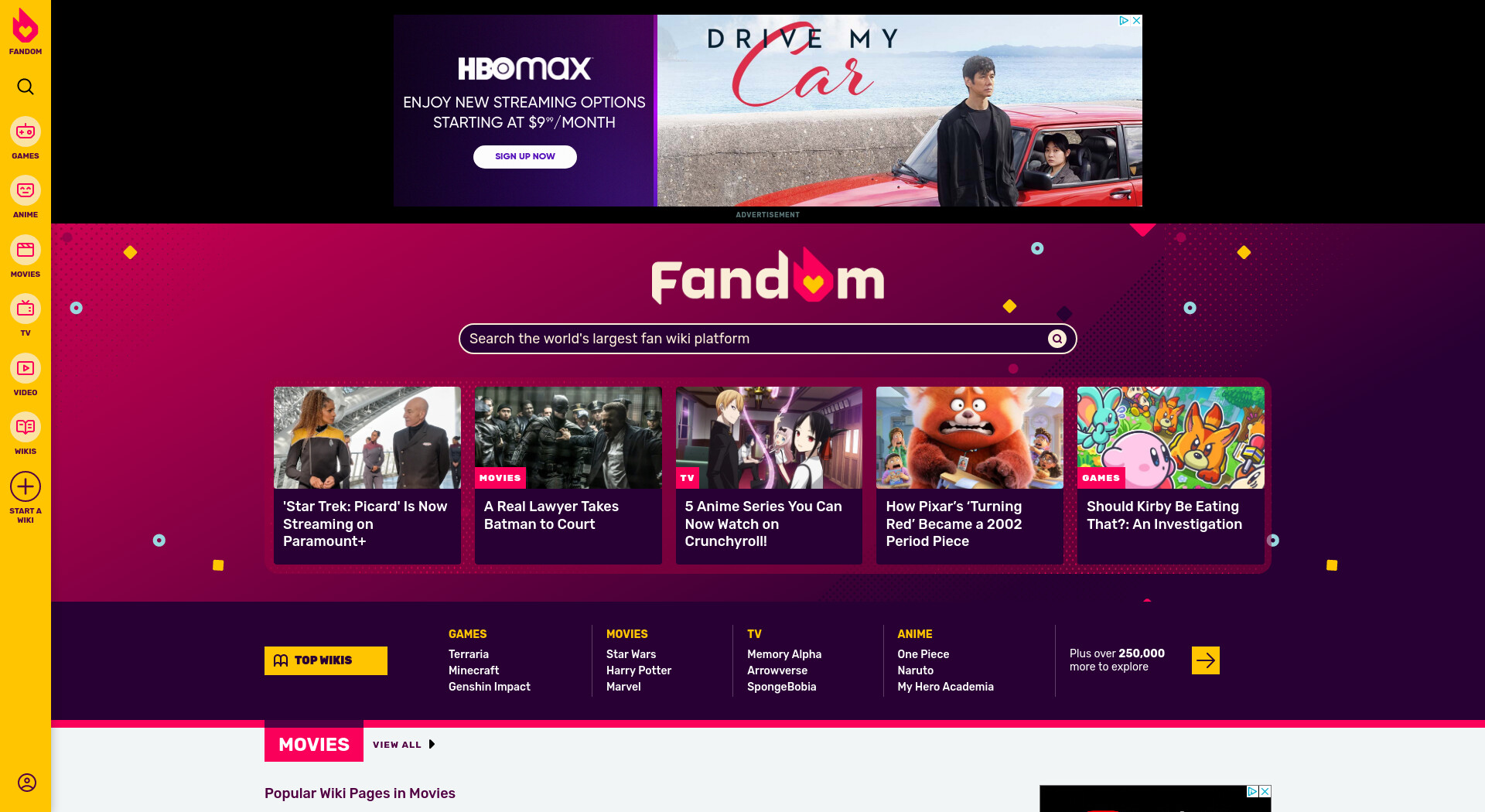Screen dimensions: 1485x812
Task: Open the Fandom home logo in sidebar
Action: pos(26,32)
